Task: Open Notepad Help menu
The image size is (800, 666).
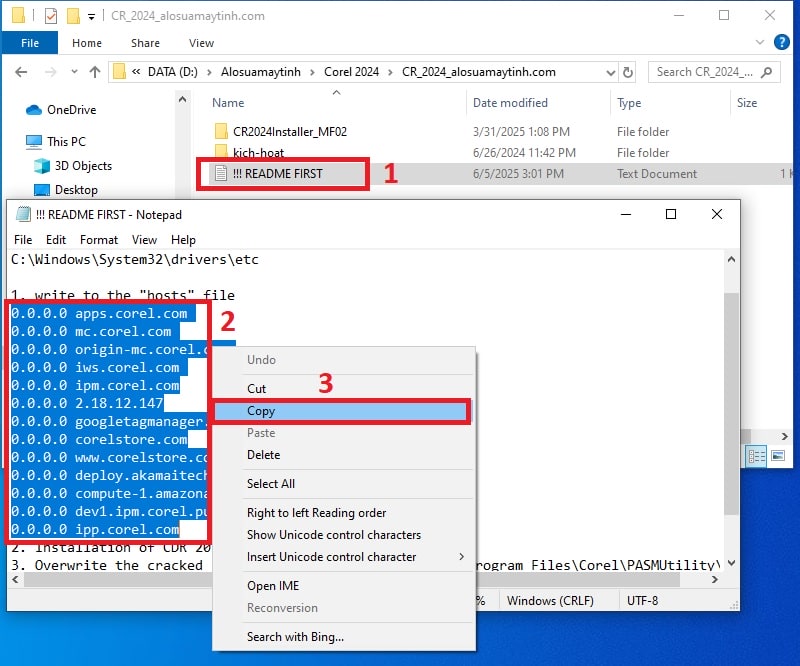Action: pos(183,240)
